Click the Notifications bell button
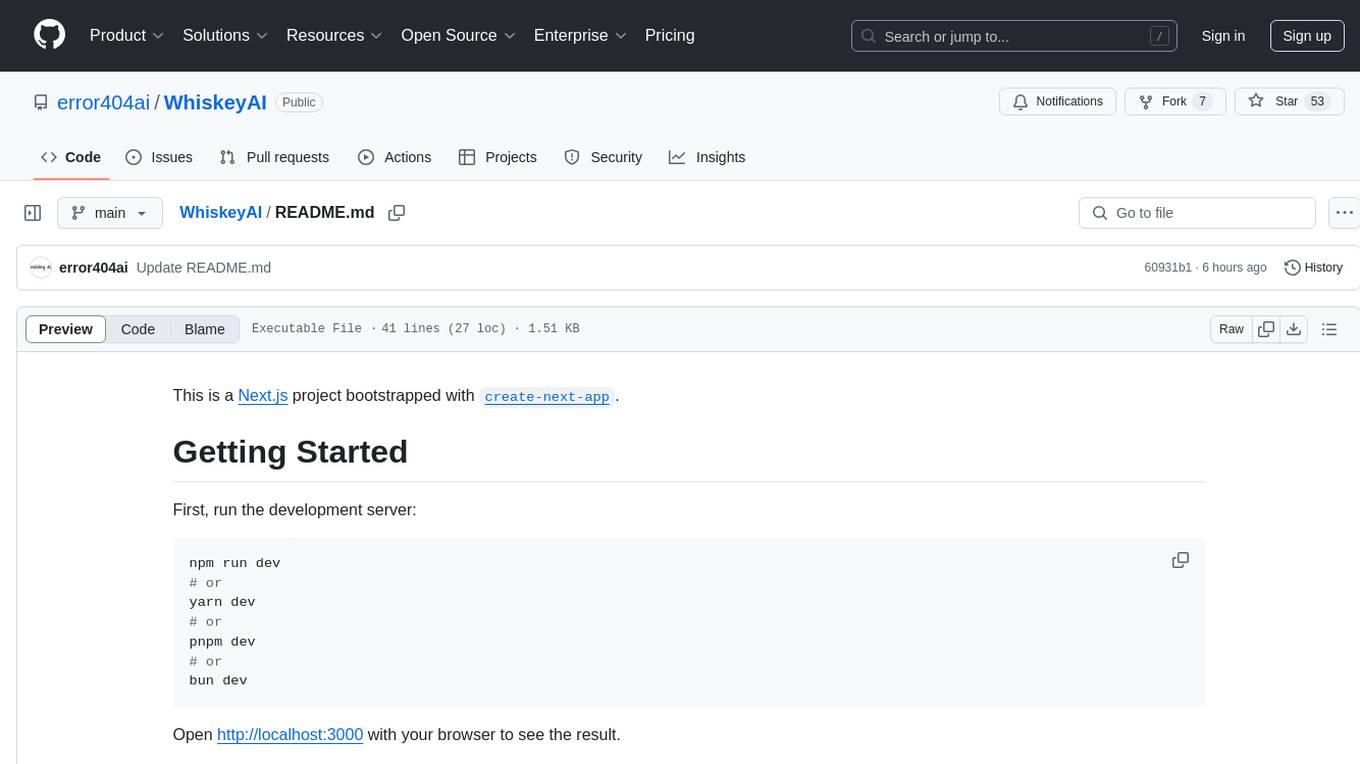The image size is (1360, 764). click(x=1058, y=102)
